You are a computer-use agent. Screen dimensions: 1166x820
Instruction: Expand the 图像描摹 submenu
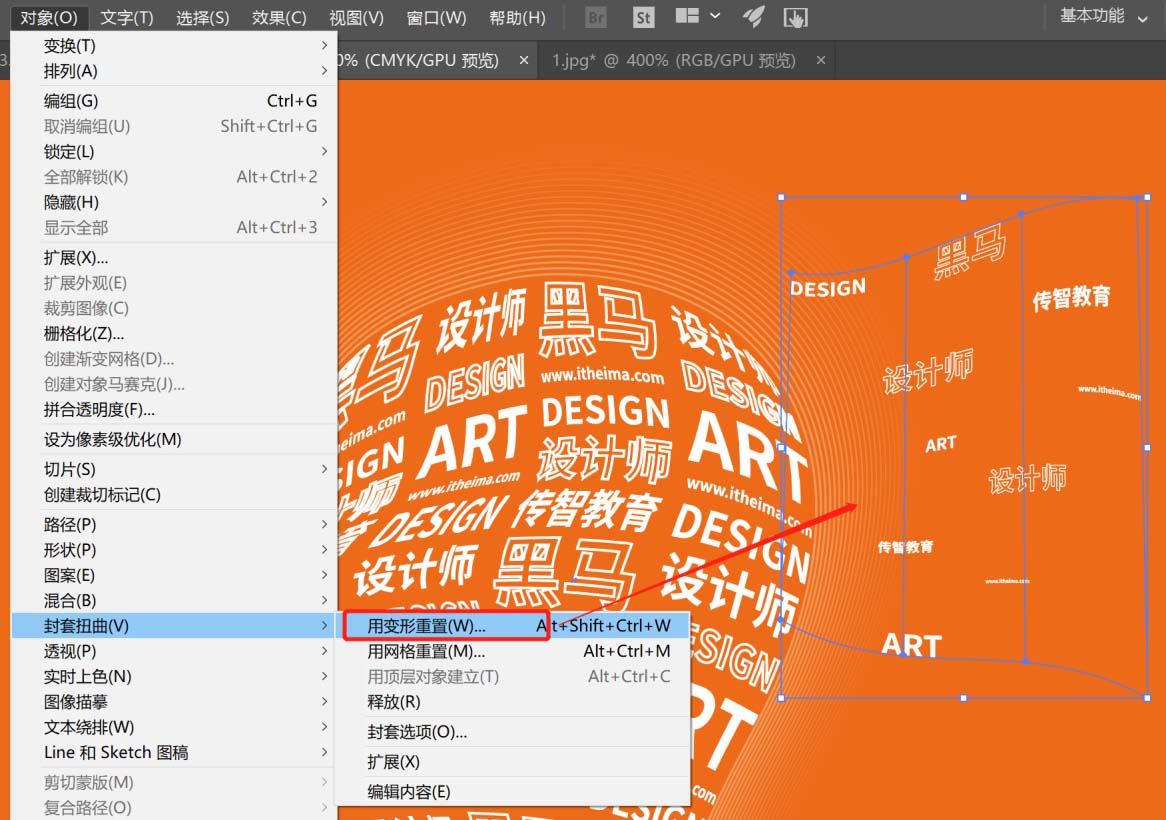click(x=175, y=702)
